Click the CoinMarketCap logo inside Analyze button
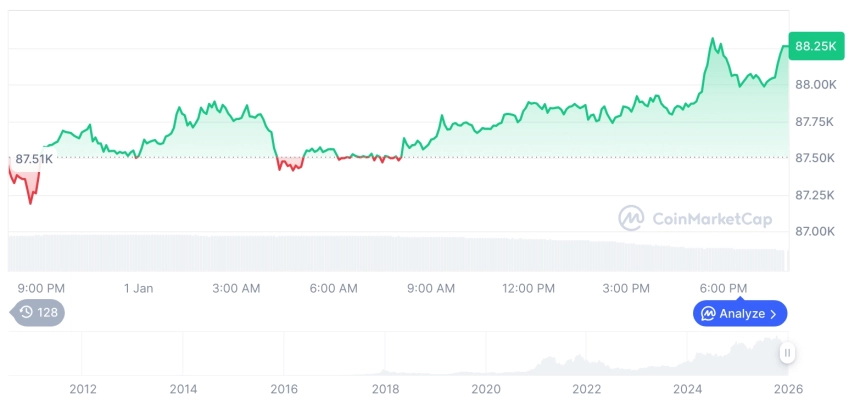Viewport: 860px width, 401px height. point(708,314)
